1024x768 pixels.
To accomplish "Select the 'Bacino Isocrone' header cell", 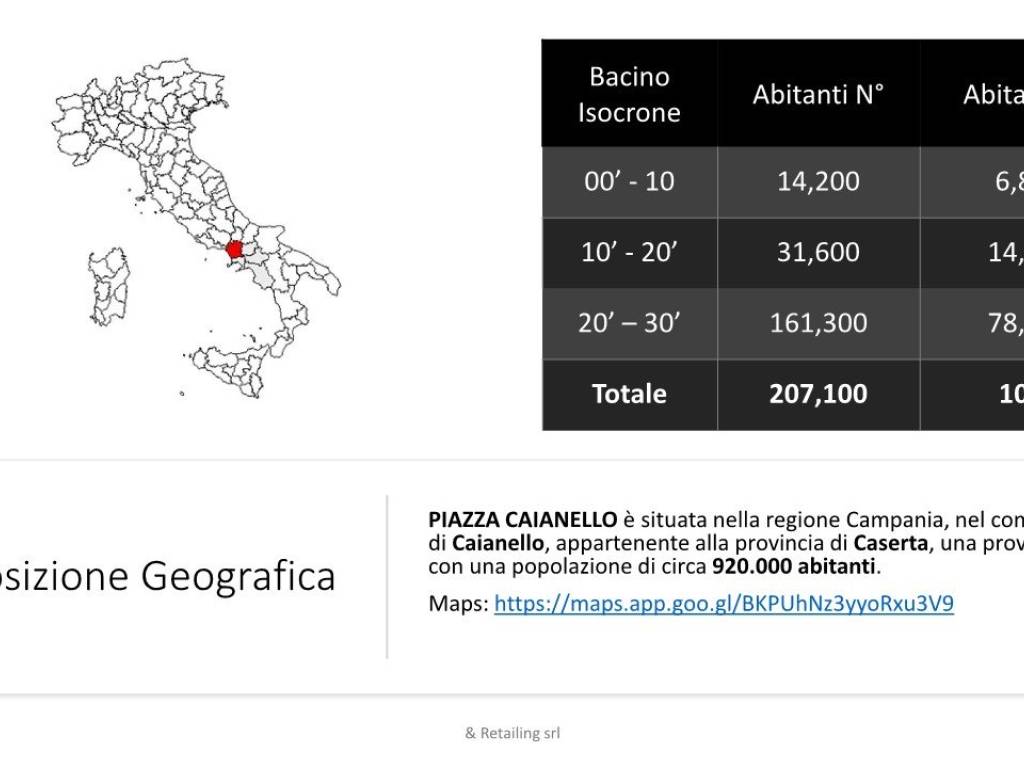I will pos(629,94).
